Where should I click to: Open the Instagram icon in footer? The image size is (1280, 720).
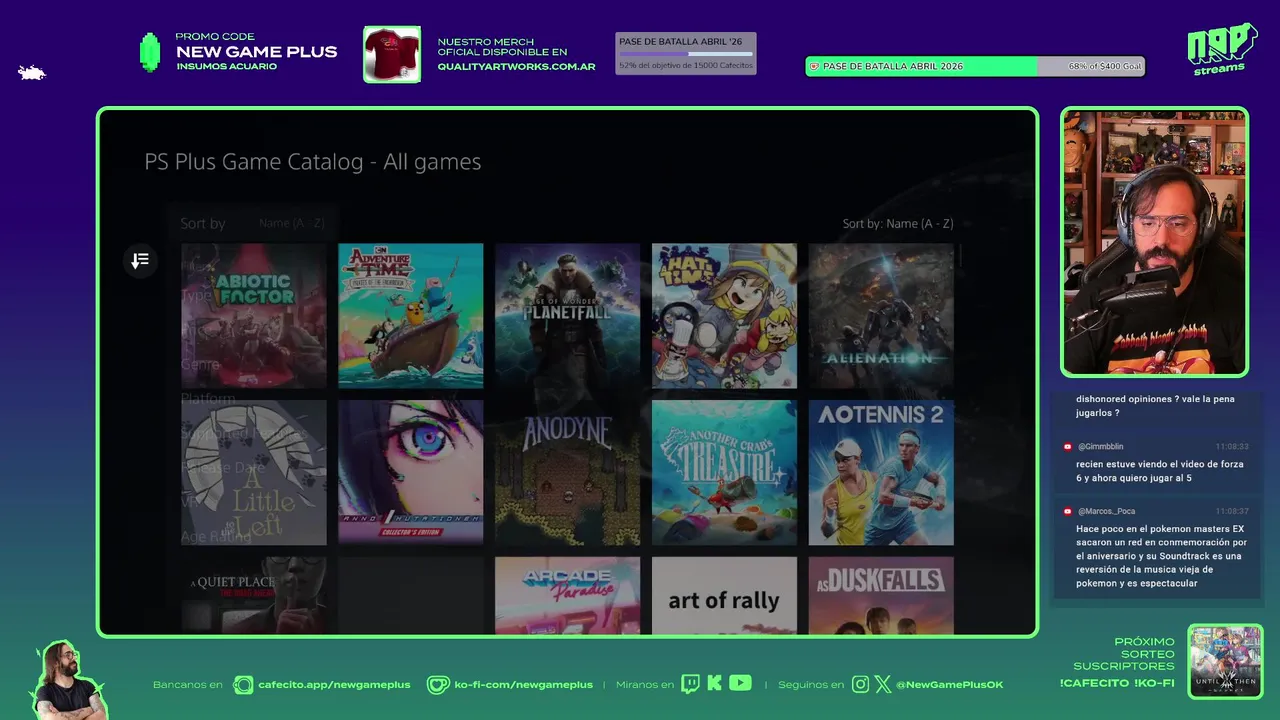(860, 685)
